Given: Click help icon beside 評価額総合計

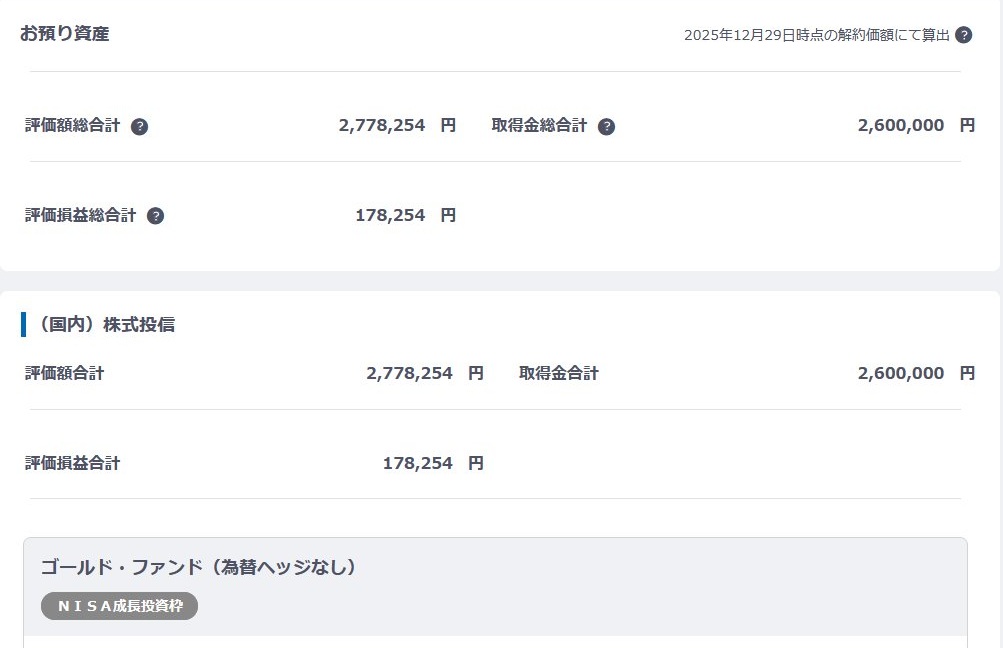Looking at the screenshot, I should point(140,127).
